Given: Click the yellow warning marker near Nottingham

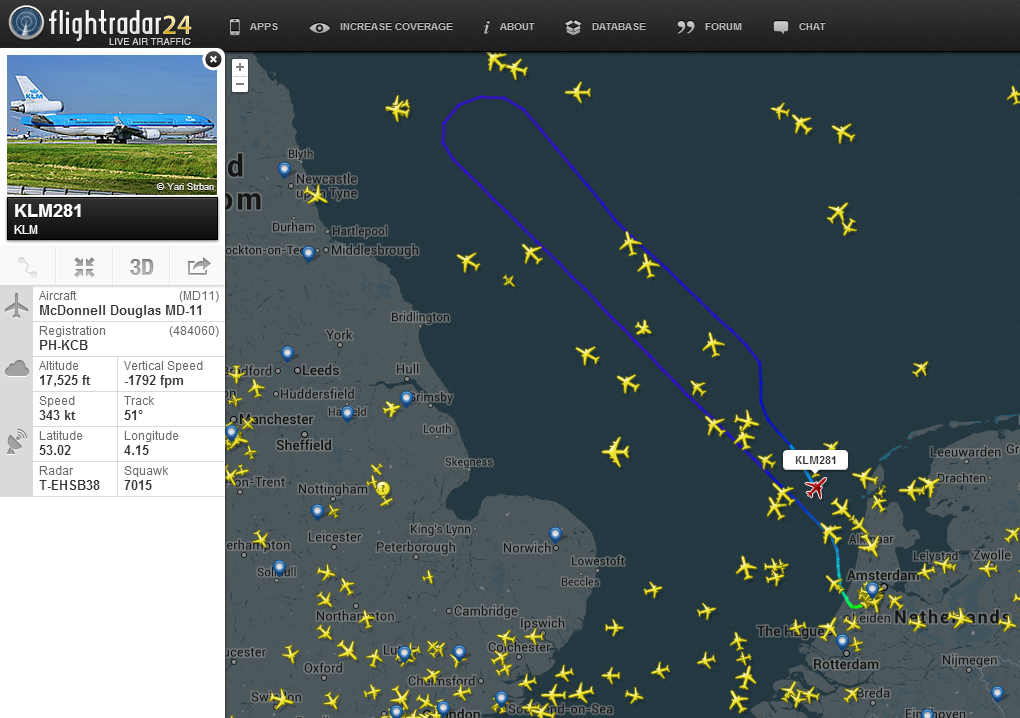Looking at the screenshot, I should click(383, 488).
